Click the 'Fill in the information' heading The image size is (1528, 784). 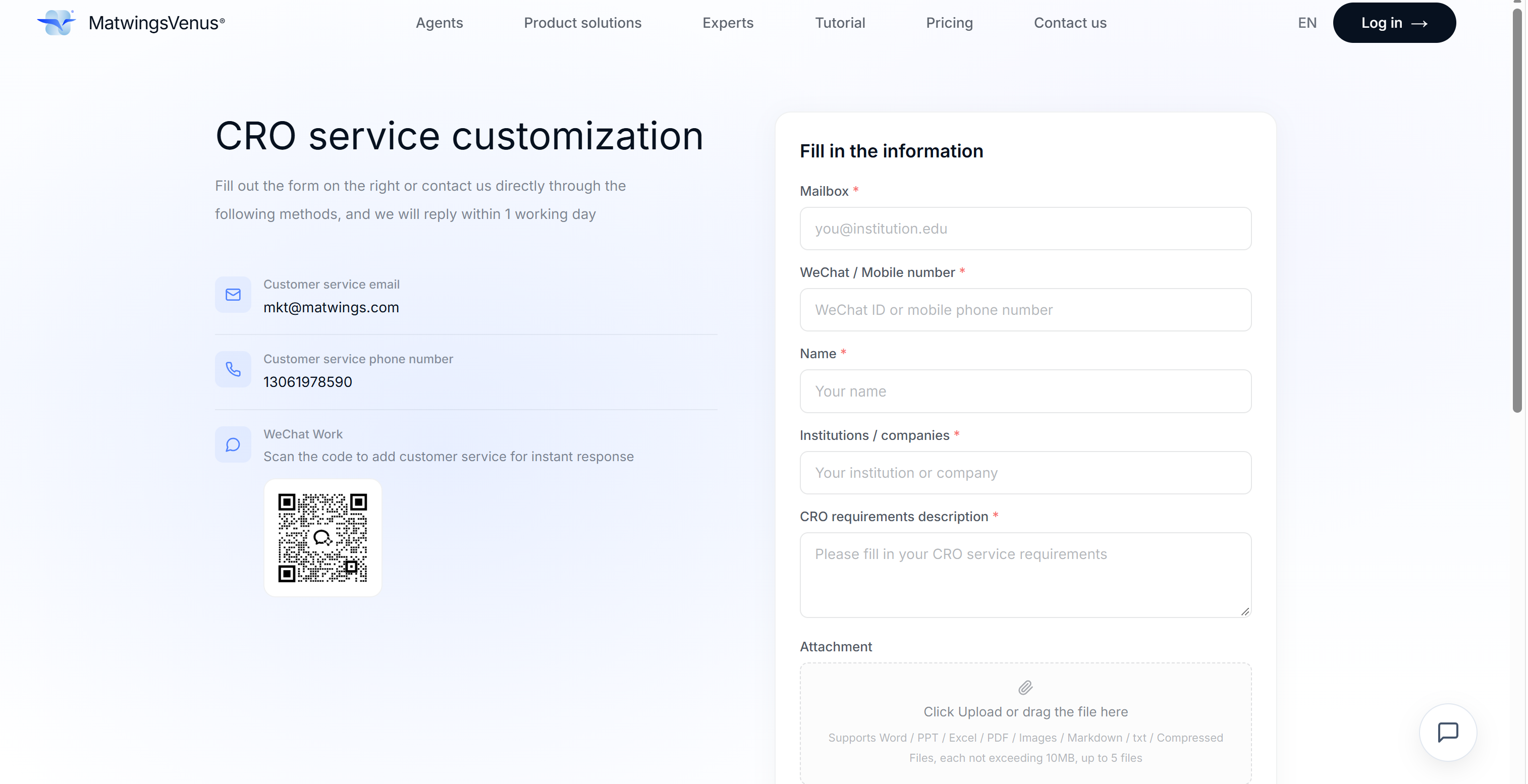click(891, 151)
